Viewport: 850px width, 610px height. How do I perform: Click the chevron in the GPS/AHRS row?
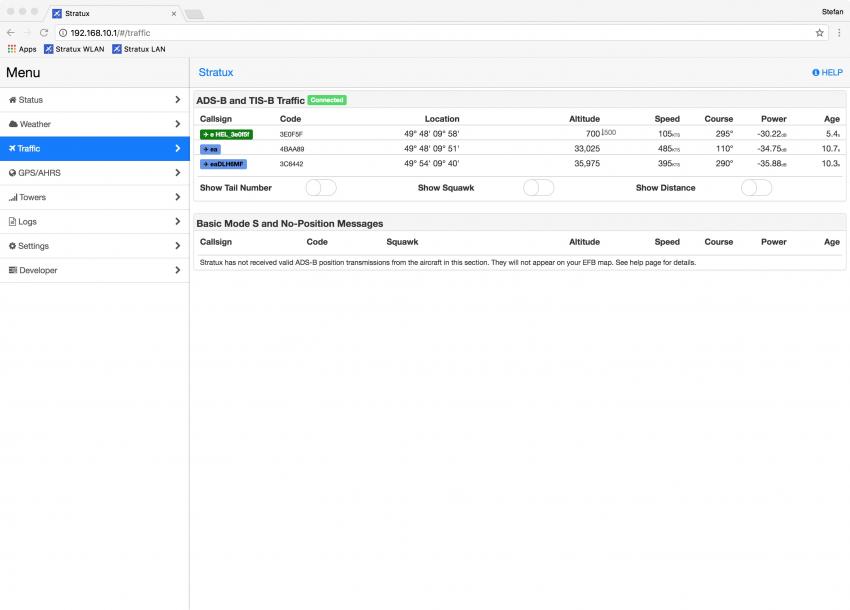pyautogui.click(x=178, y=172)
